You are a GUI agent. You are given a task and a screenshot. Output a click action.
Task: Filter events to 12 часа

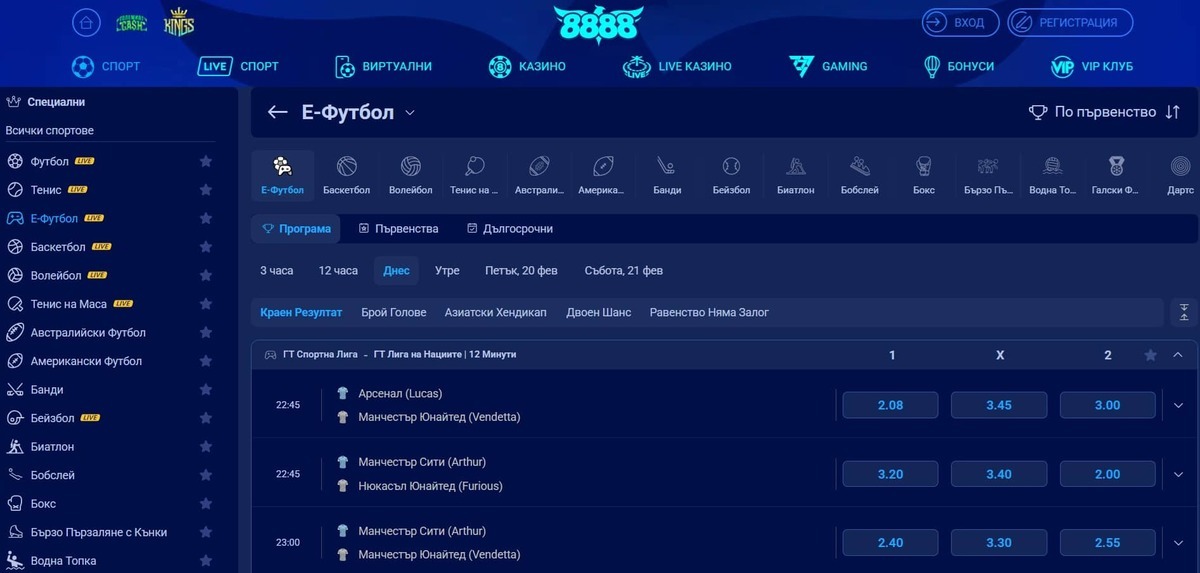[x=338, y=271]
